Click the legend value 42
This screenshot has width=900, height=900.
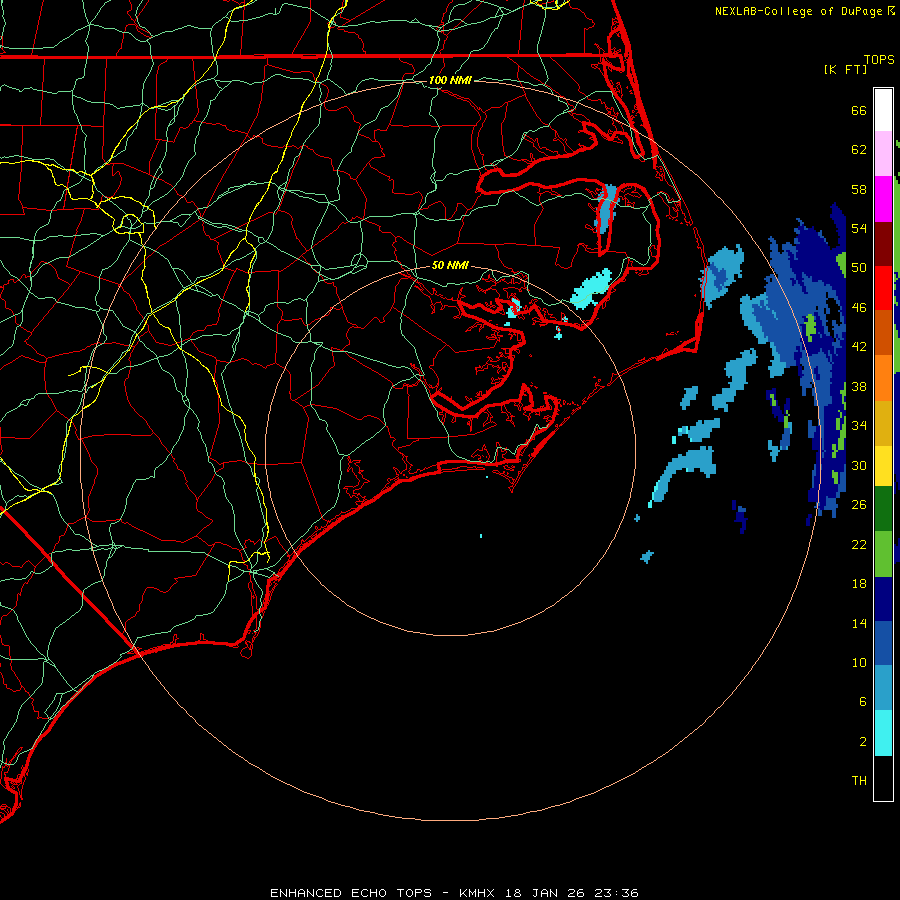click(x=859, y=347)
